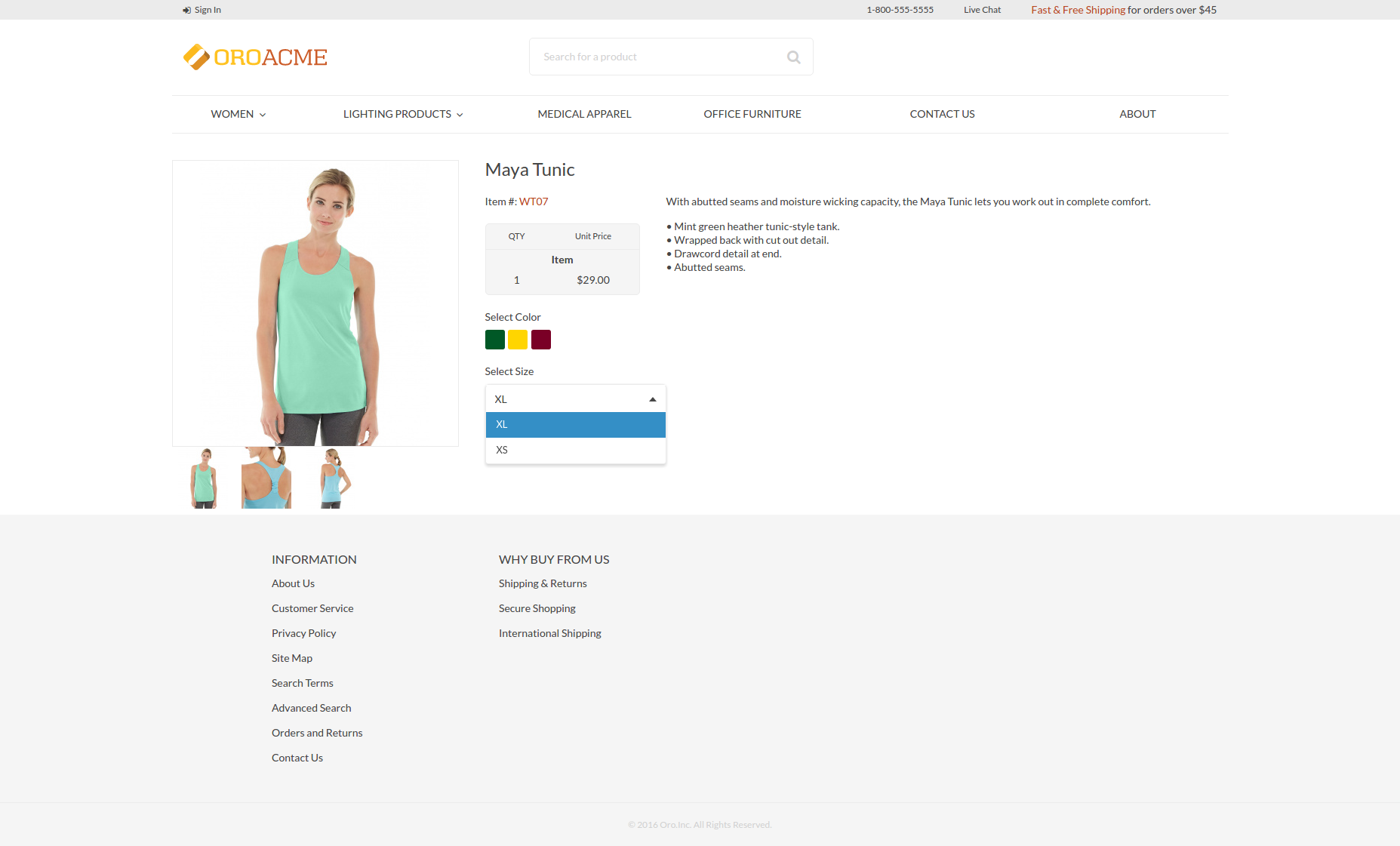Focus the product search field

(657, 57)
